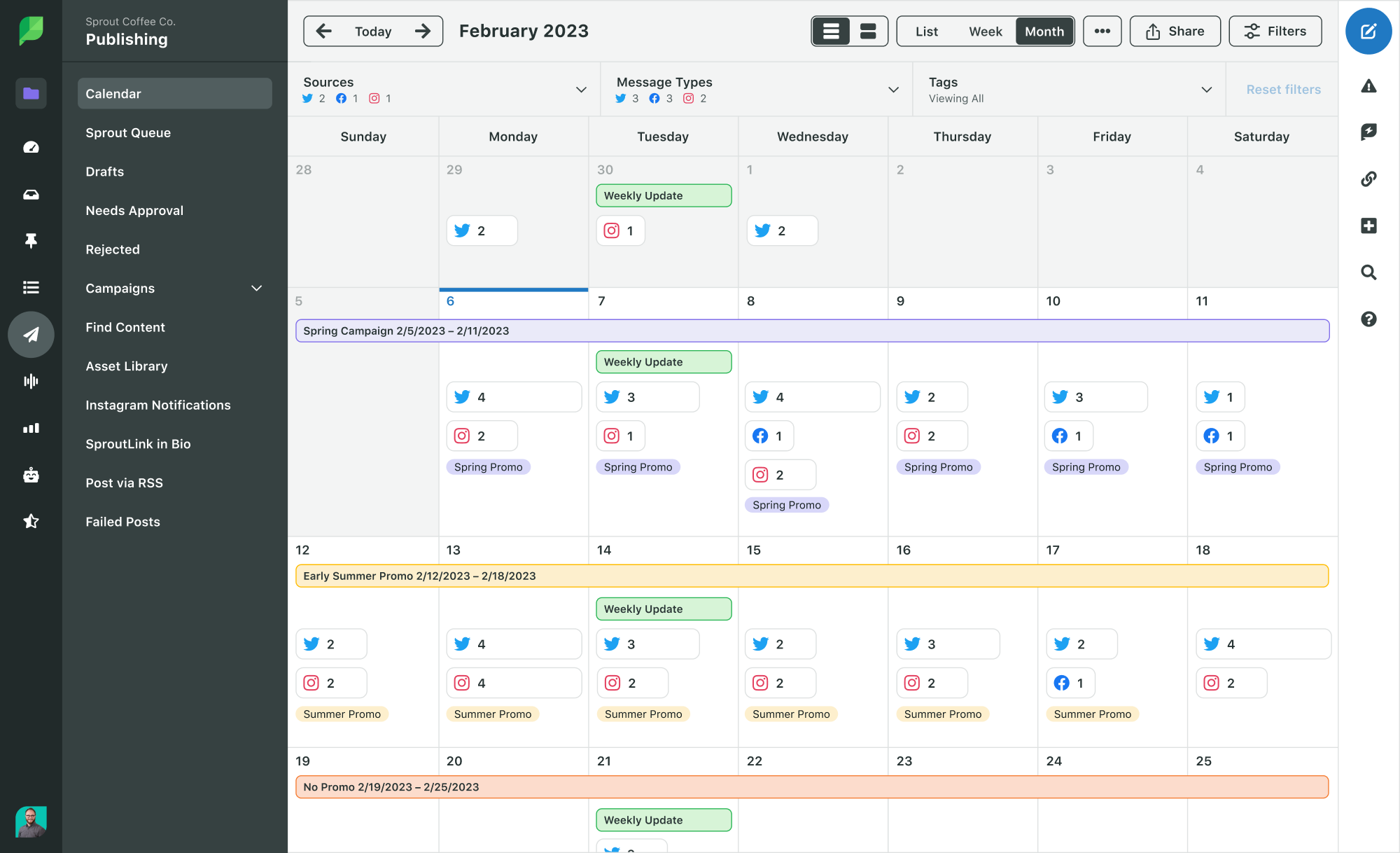Viewport: 1400px width, 853px height.
Task: Click the Filters button in toolbar
Action: [1275, 30]
